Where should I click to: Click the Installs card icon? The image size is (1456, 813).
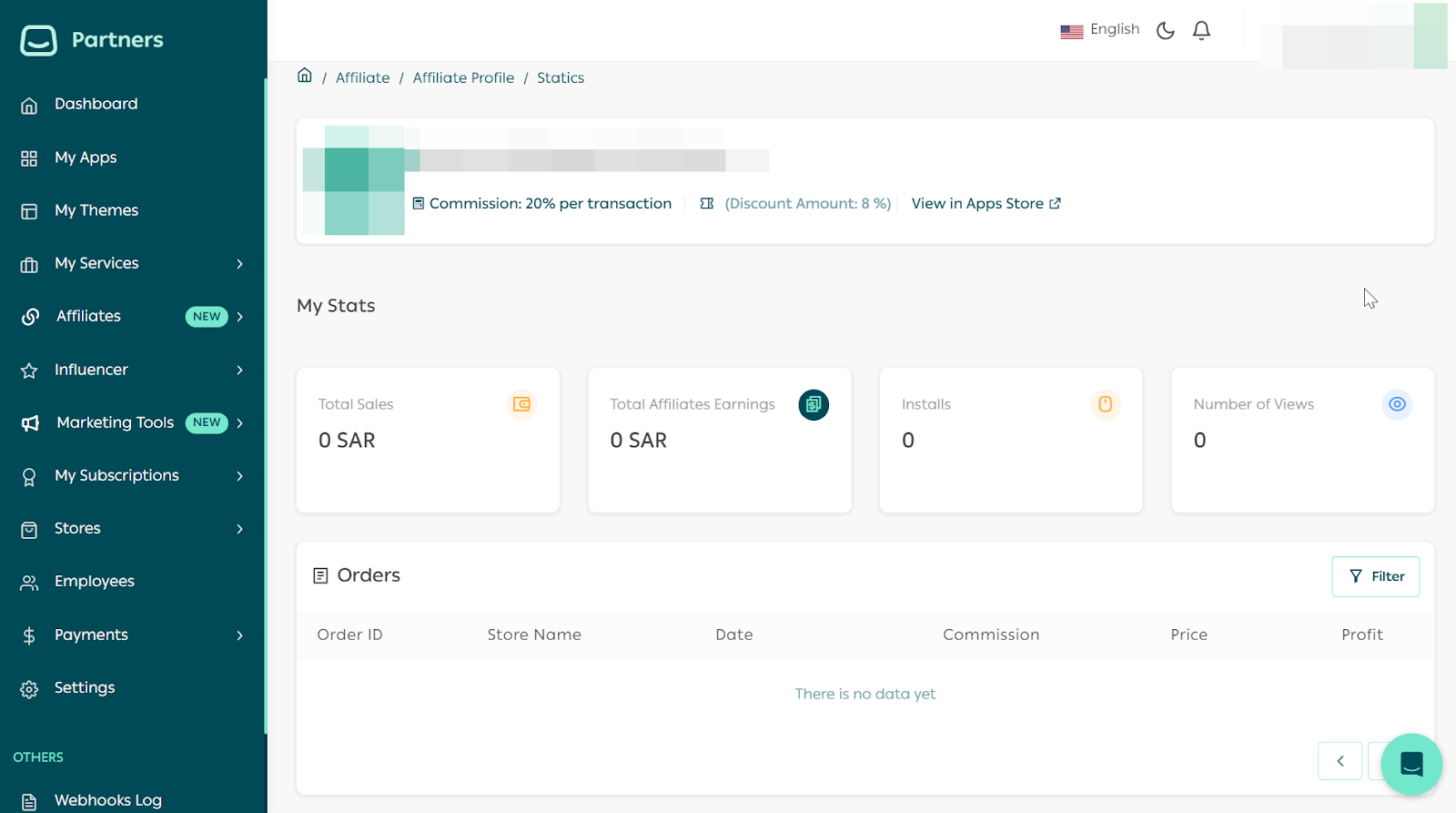coord(1105,404)
